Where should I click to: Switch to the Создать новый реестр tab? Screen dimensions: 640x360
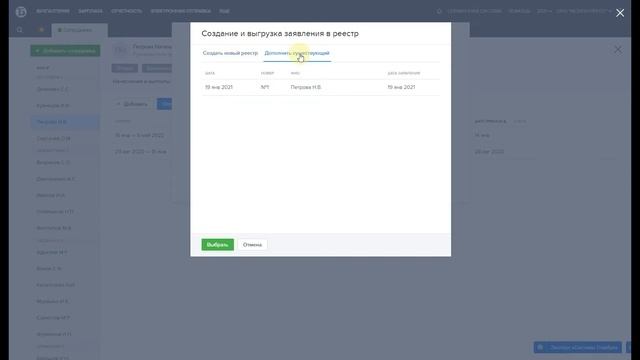(x=230, y=53)
